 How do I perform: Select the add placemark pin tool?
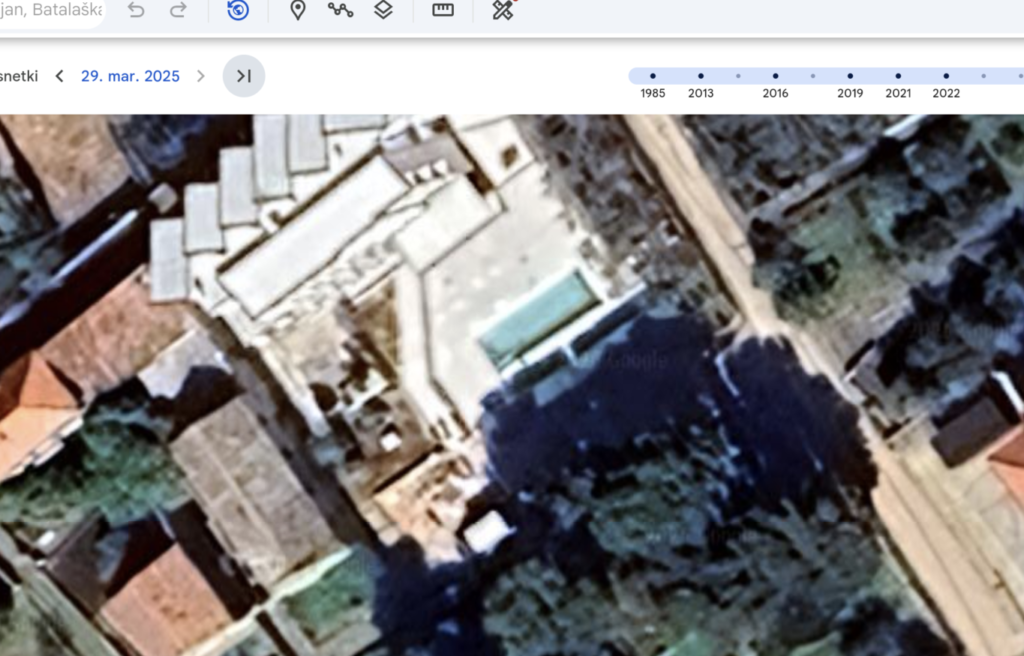[297, 10]
